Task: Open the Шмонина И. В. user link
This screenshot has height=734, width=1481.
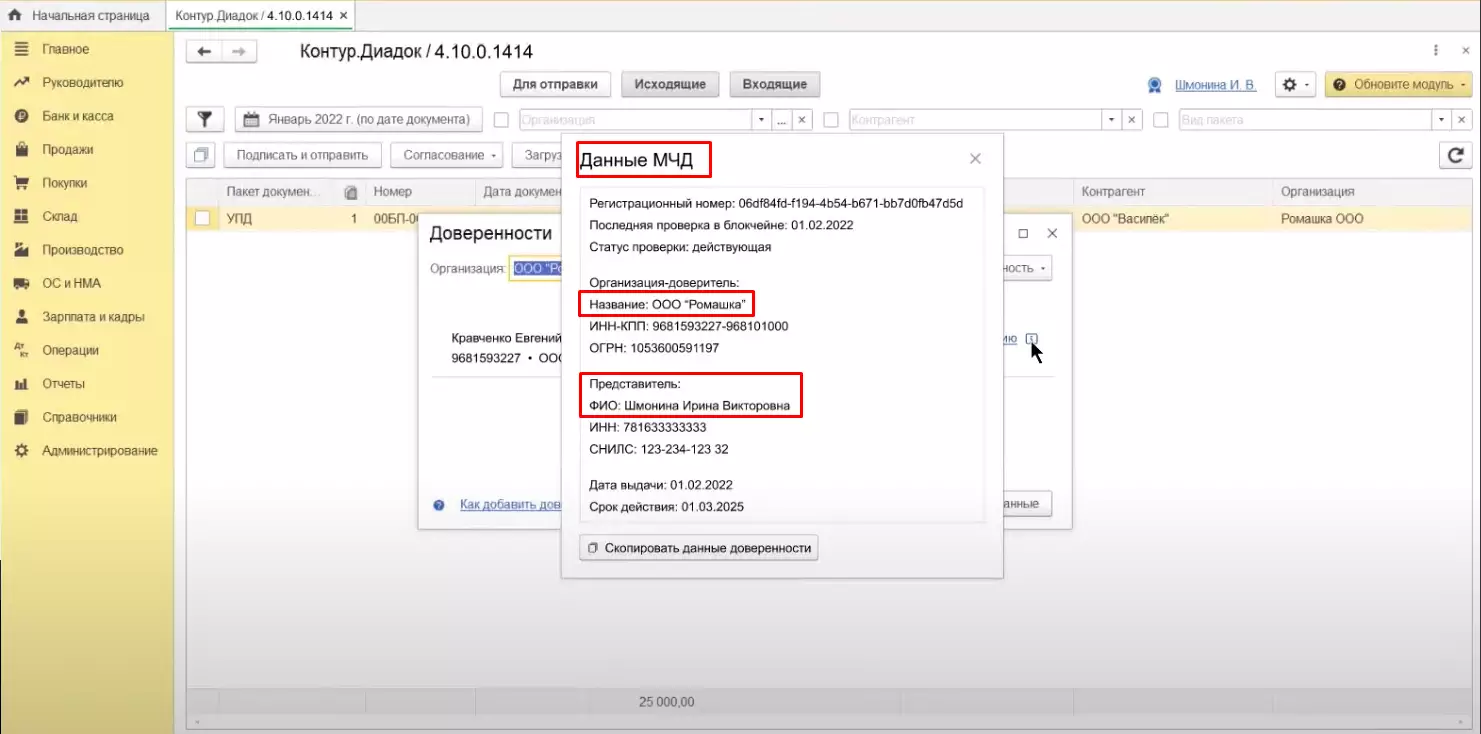Action: click(x=1215, y=85)
